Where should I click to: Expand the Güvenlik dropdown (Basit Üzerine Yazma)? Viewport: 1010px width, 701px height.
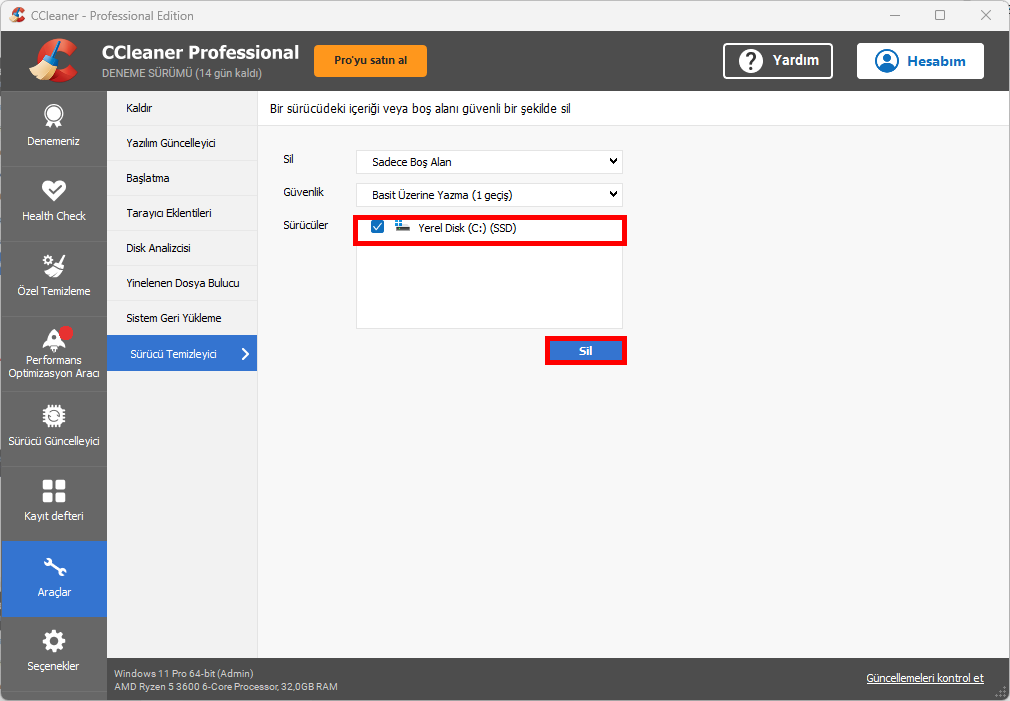489,194
